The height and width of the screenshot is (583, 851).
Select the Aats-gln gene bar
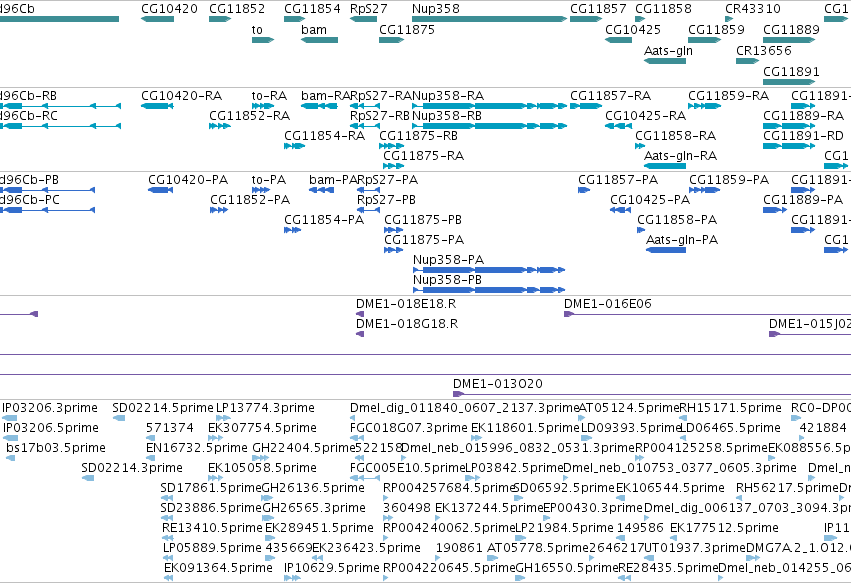click(x=665, y=61)
